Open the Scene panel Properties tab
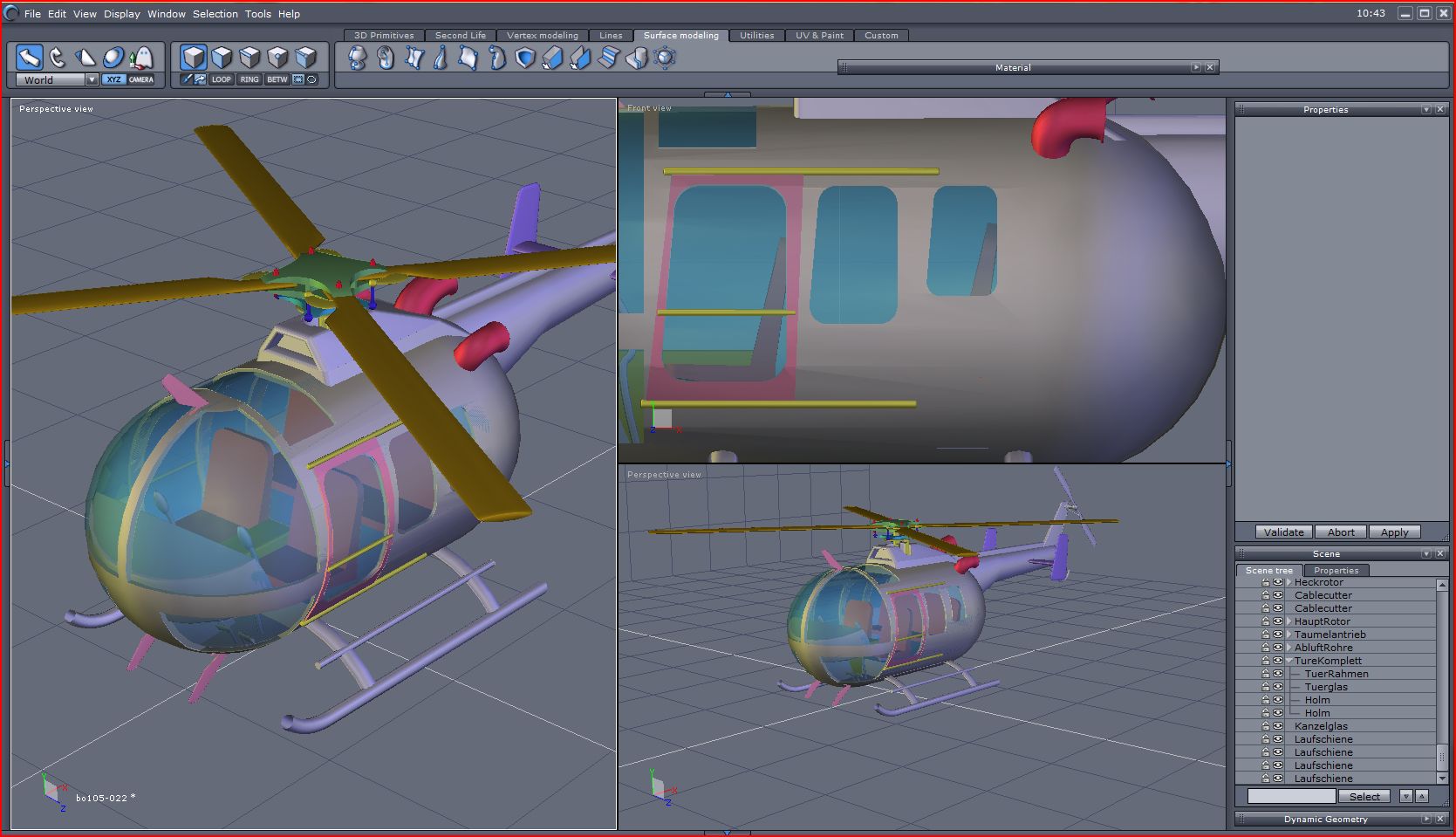This screenshot has height=837, width=1456. point(1336,570)
